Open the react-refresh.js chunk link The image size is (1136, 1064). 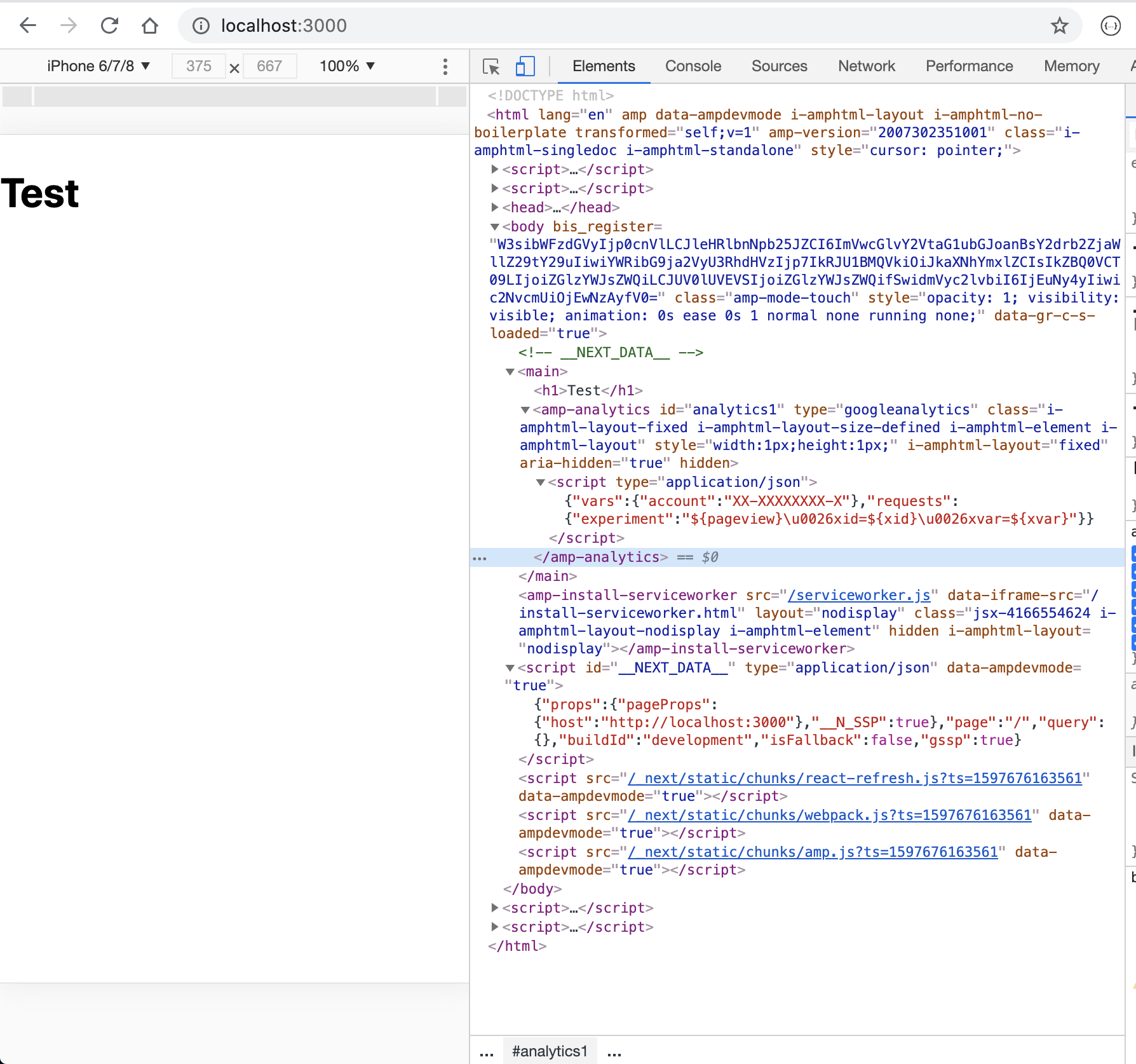[x=855, y=778]
